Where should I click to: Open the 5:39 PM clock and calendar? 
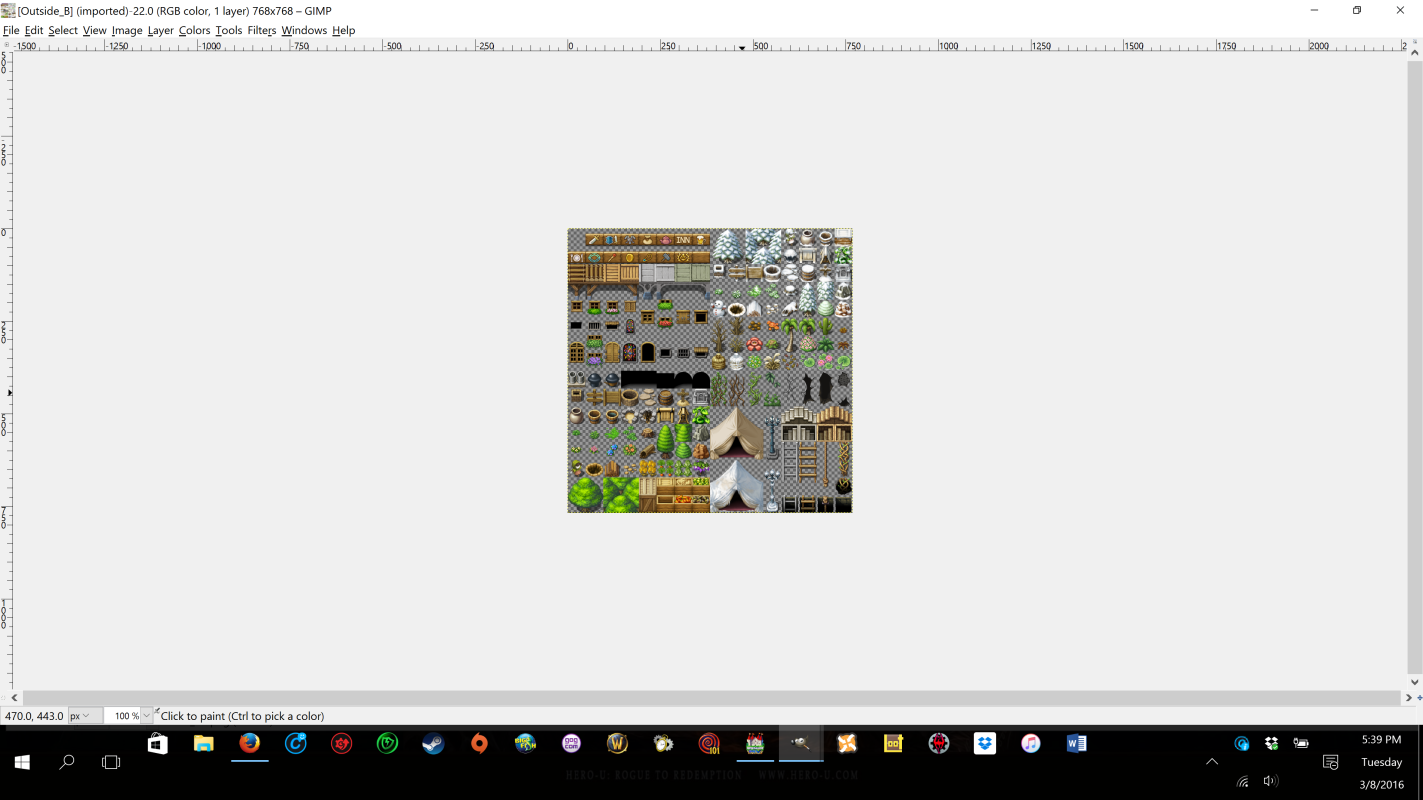[1382, 762]
